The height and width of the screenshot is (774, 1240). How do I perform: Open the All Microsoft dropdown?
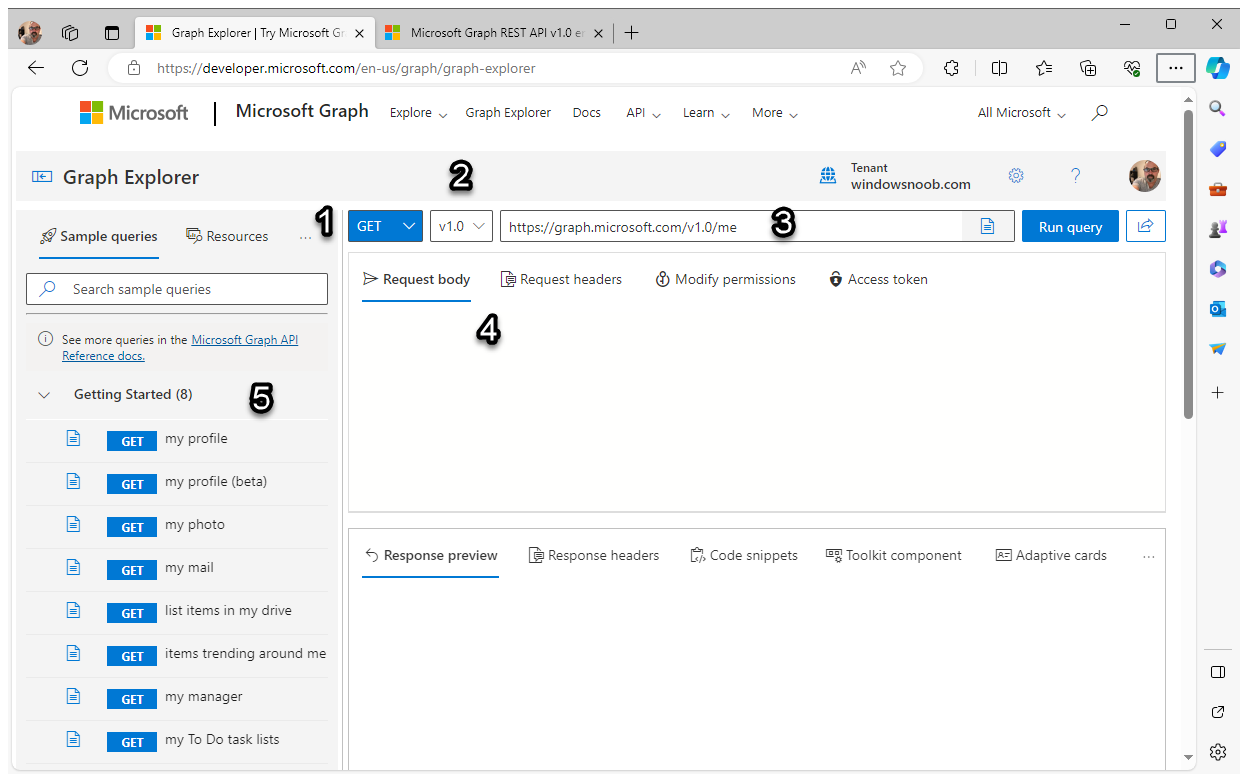(x=1022, y=113)
